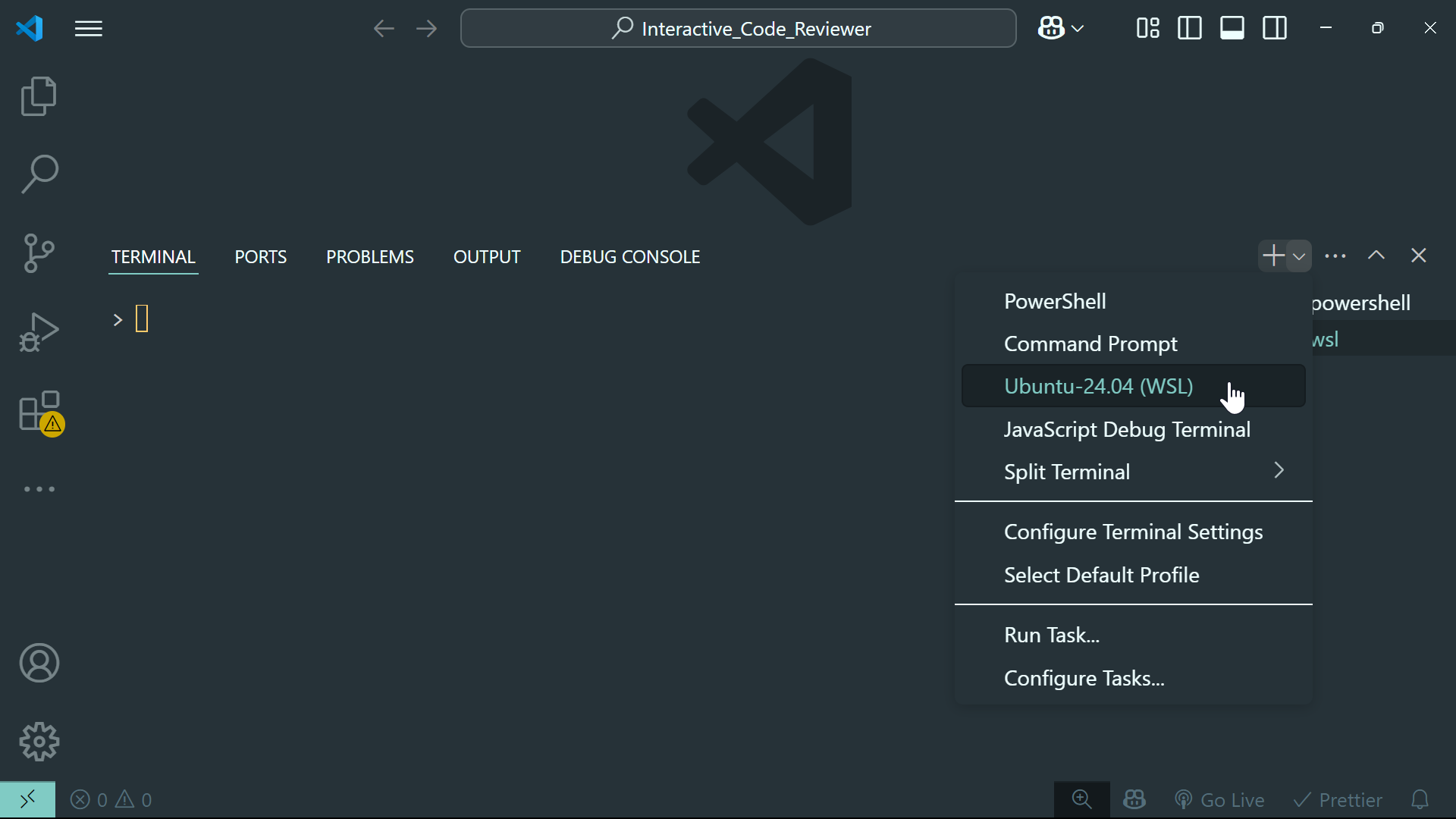This screenshot has height=819, width=1456.
Task: Expand the Split Terminal submenu
Action: 1134,472
